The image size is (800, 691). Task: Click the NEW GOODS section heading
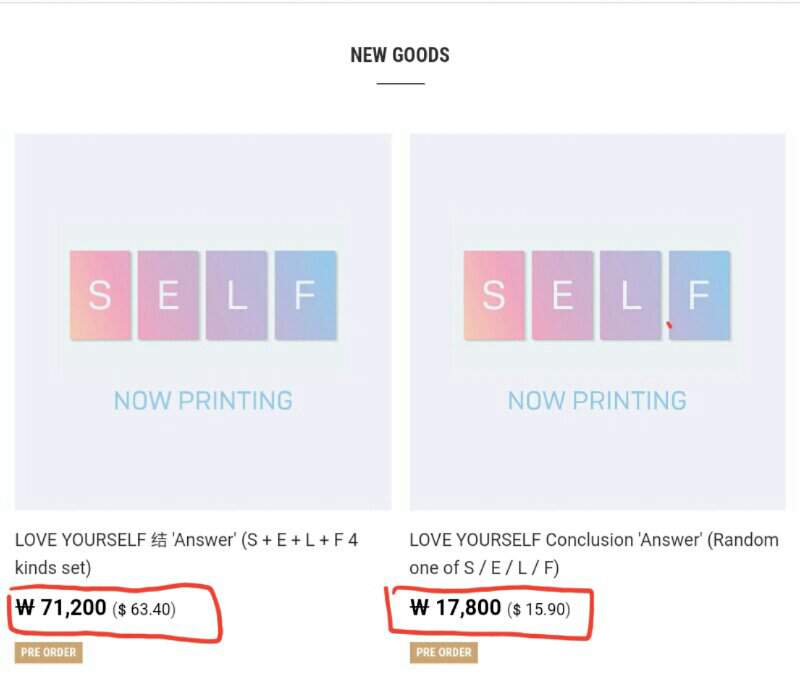click(x=399, y=55)
